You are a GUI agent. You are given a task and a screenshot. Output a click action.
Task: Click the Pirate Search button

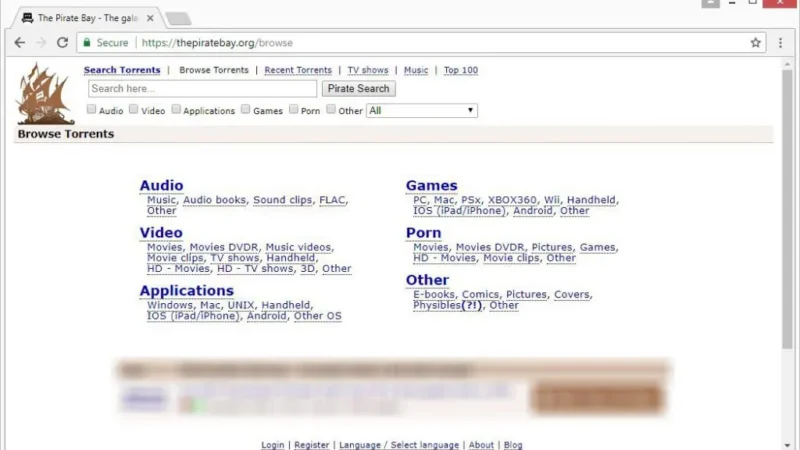[x=358, y=89]
